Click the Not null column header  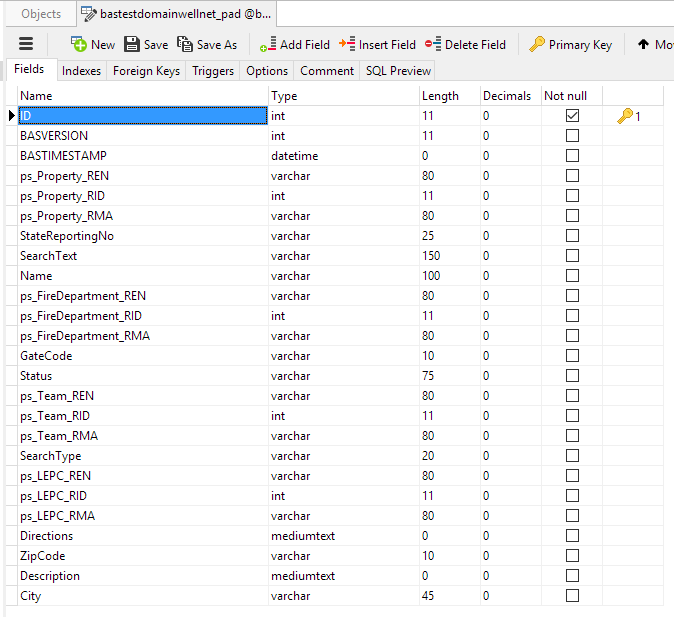572,95
